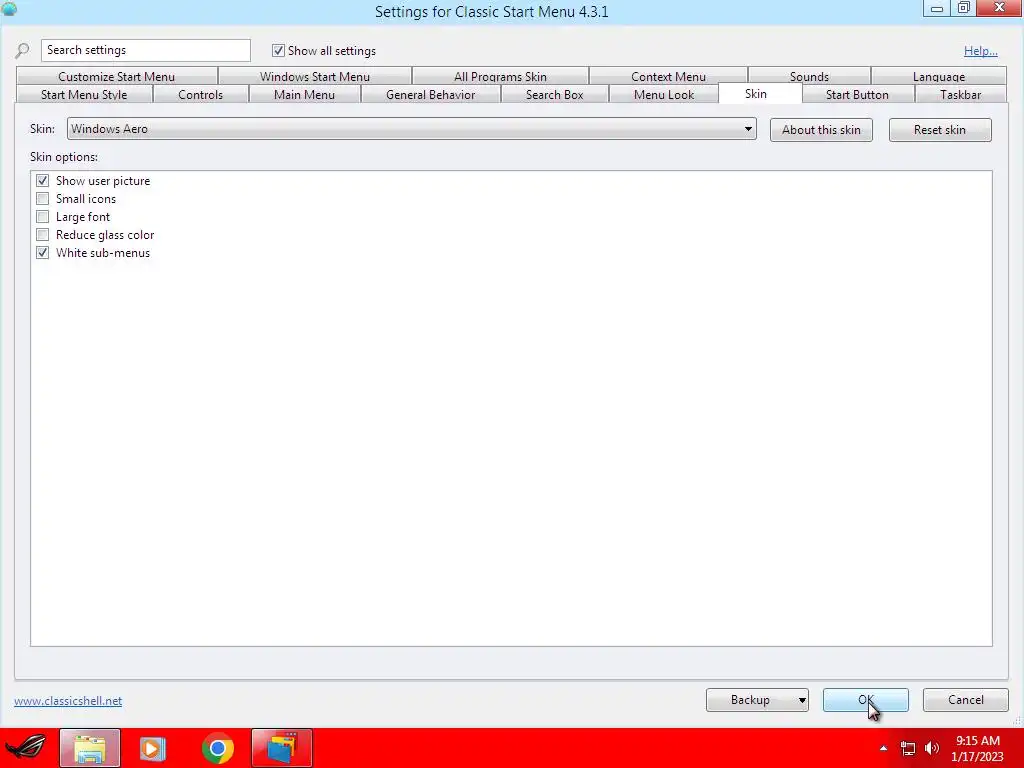The image size is (1024, 768).
Task: Open the Language tab
Action: (x=938, y=76)
